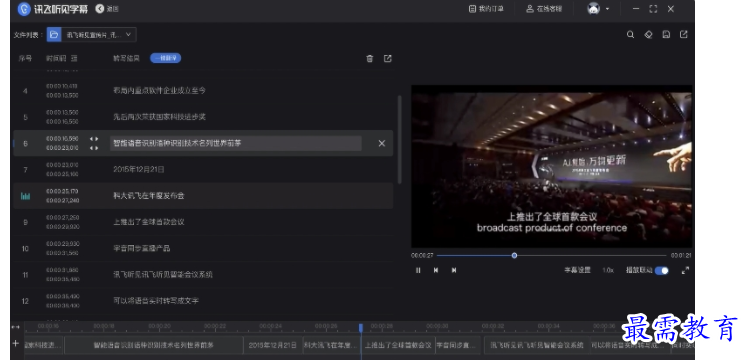
Task: Select subtitle row 11 讯飞听见智能会议系统
Action: [163, 274]
